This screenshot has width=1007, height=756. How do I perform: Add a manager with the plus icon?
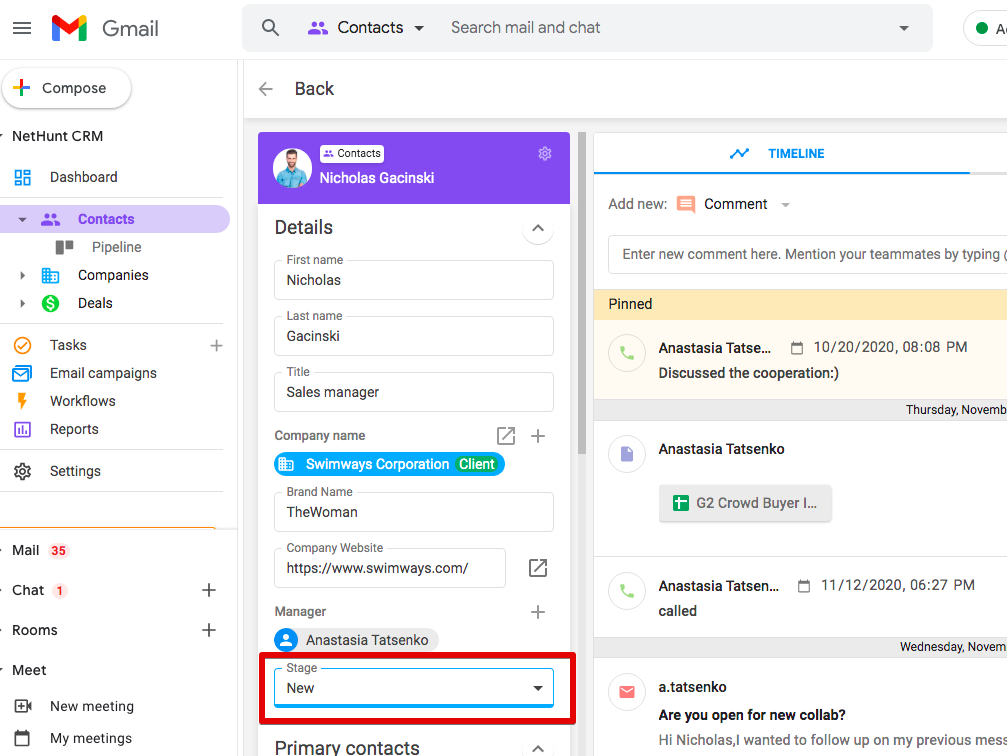tap(538, 612)
